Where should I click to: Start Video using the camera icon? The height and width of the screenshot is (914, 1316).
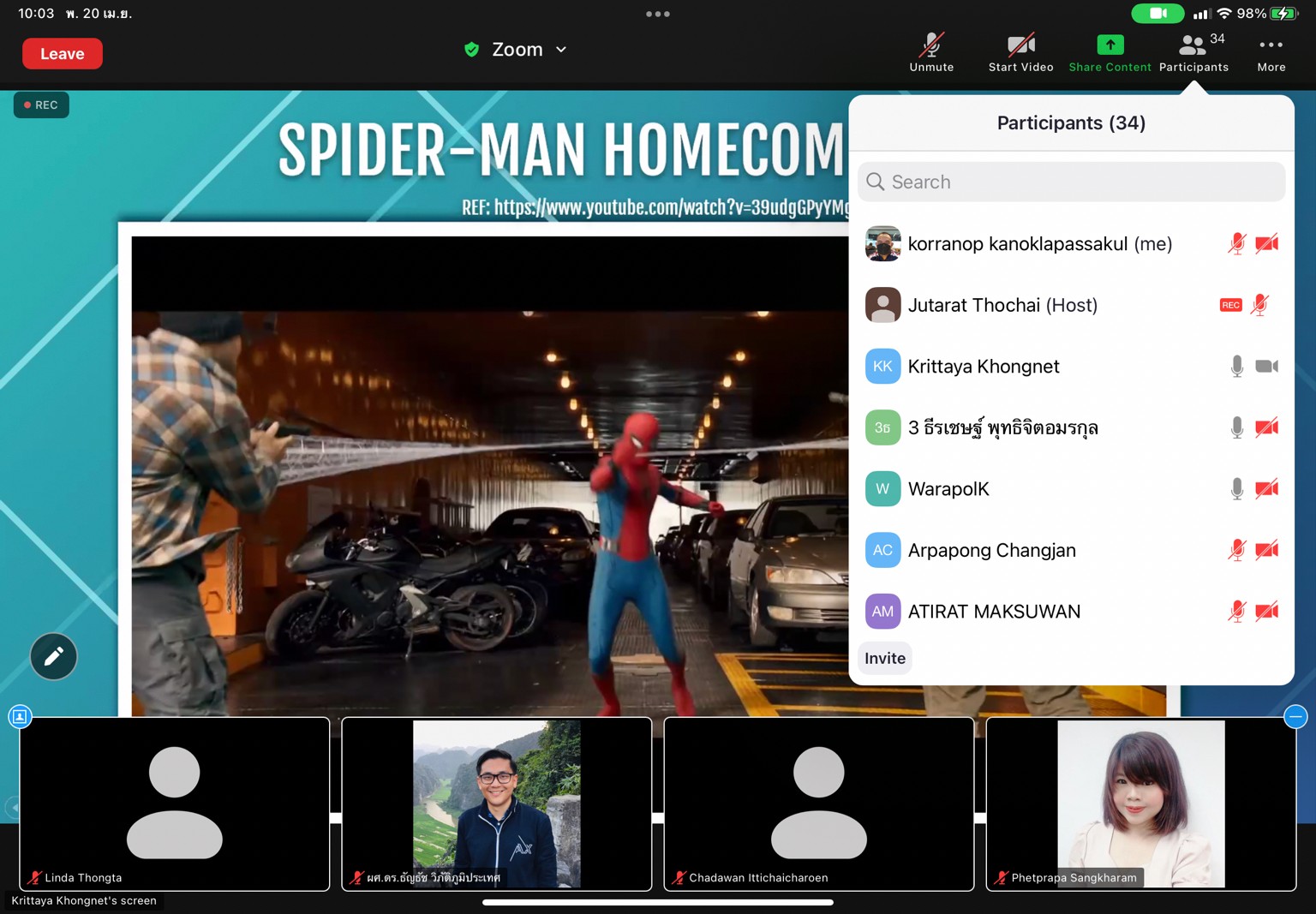click(x=1020, y=52)
